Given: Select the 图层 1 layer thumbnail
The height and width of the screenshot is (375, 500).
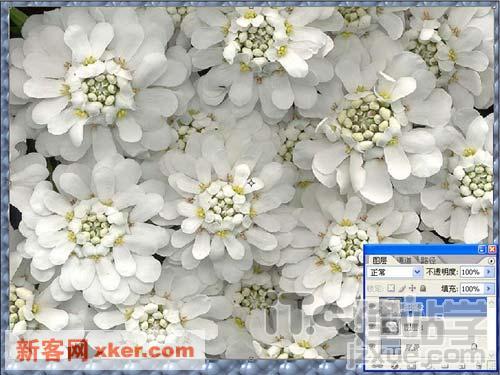Looking at the screenshot, I should (390, 327).
